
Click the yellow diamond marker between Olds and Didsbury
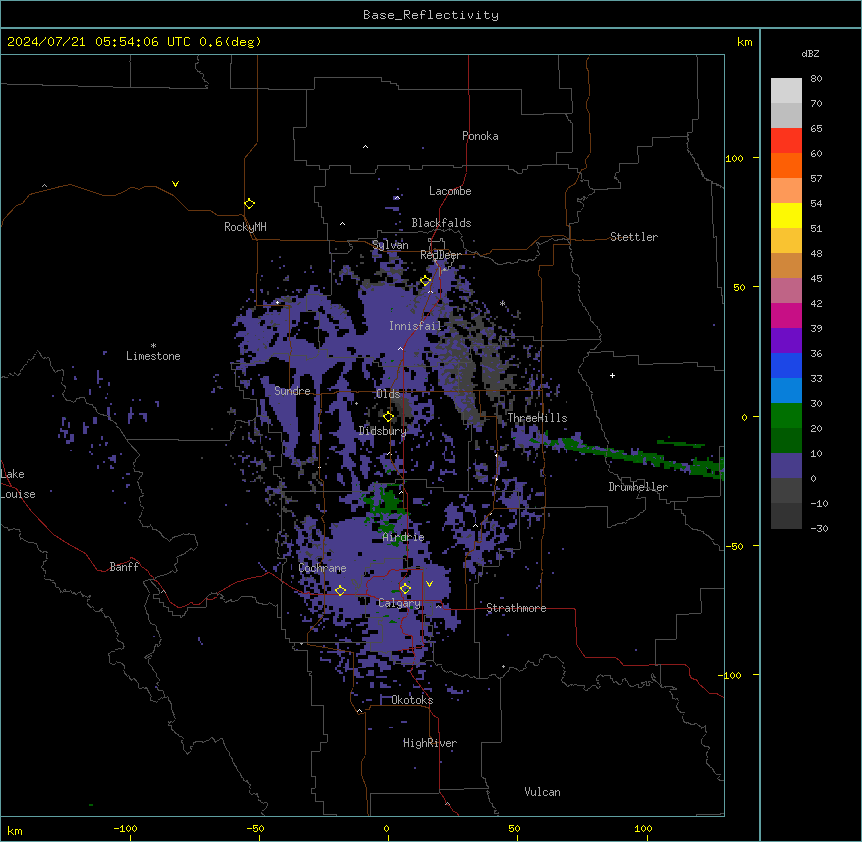(x=389, y=417)
